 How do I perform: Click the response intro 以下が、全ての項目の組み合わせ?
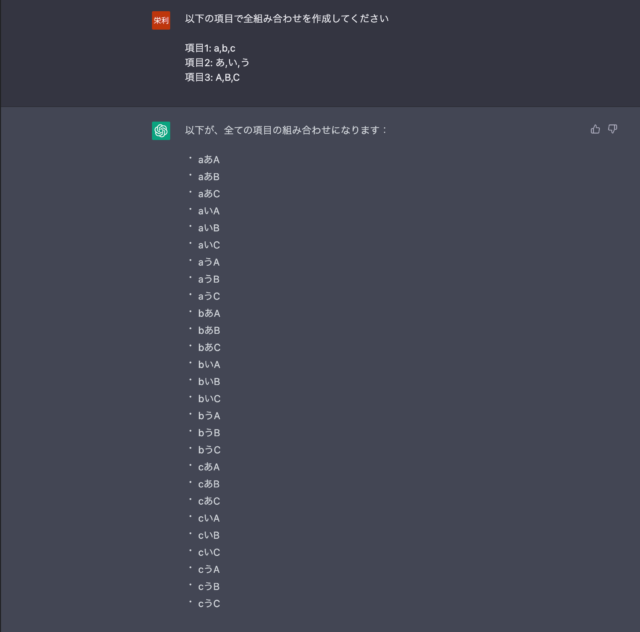point(287,130)
